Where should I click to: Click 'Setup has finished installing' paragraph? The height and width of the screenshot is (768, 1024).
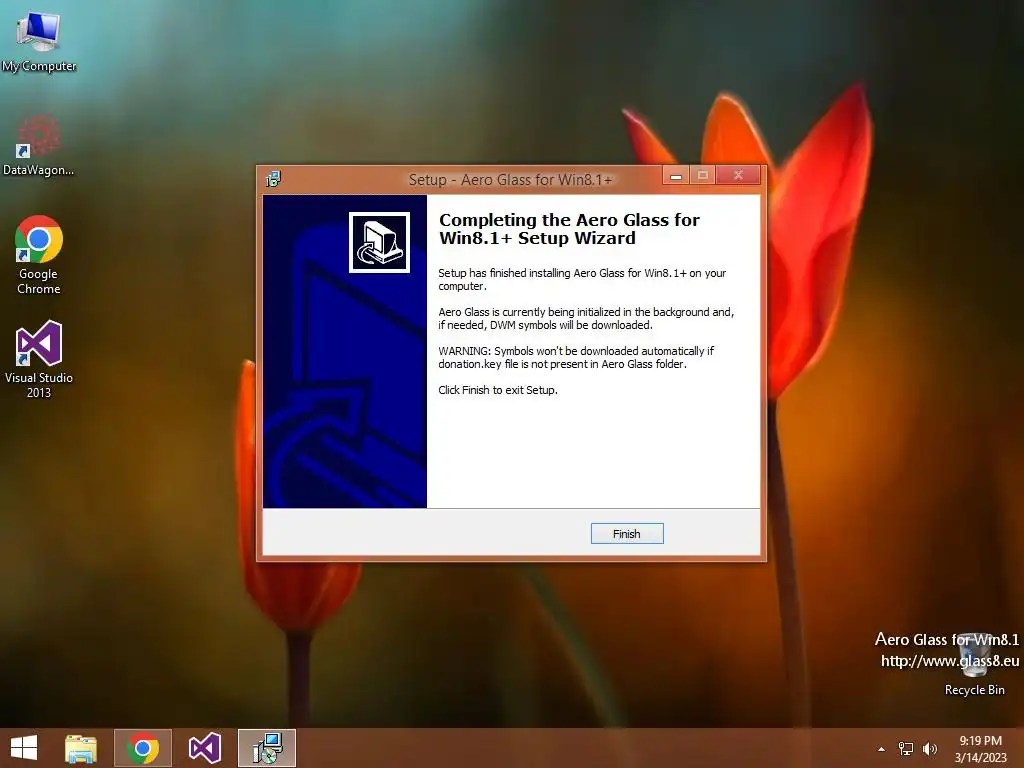582,280
